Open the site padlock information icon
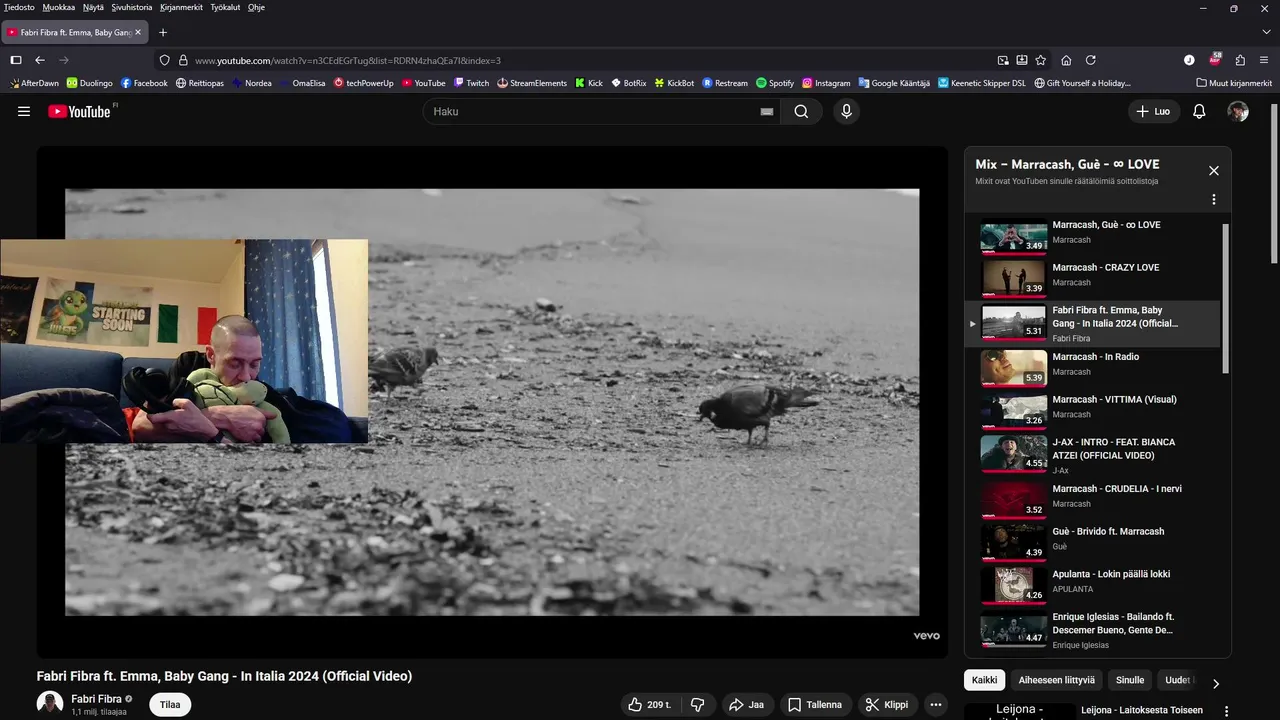The height and width of the screenshot is (720, 1280). pyautogui.click(x=183, y=60)
